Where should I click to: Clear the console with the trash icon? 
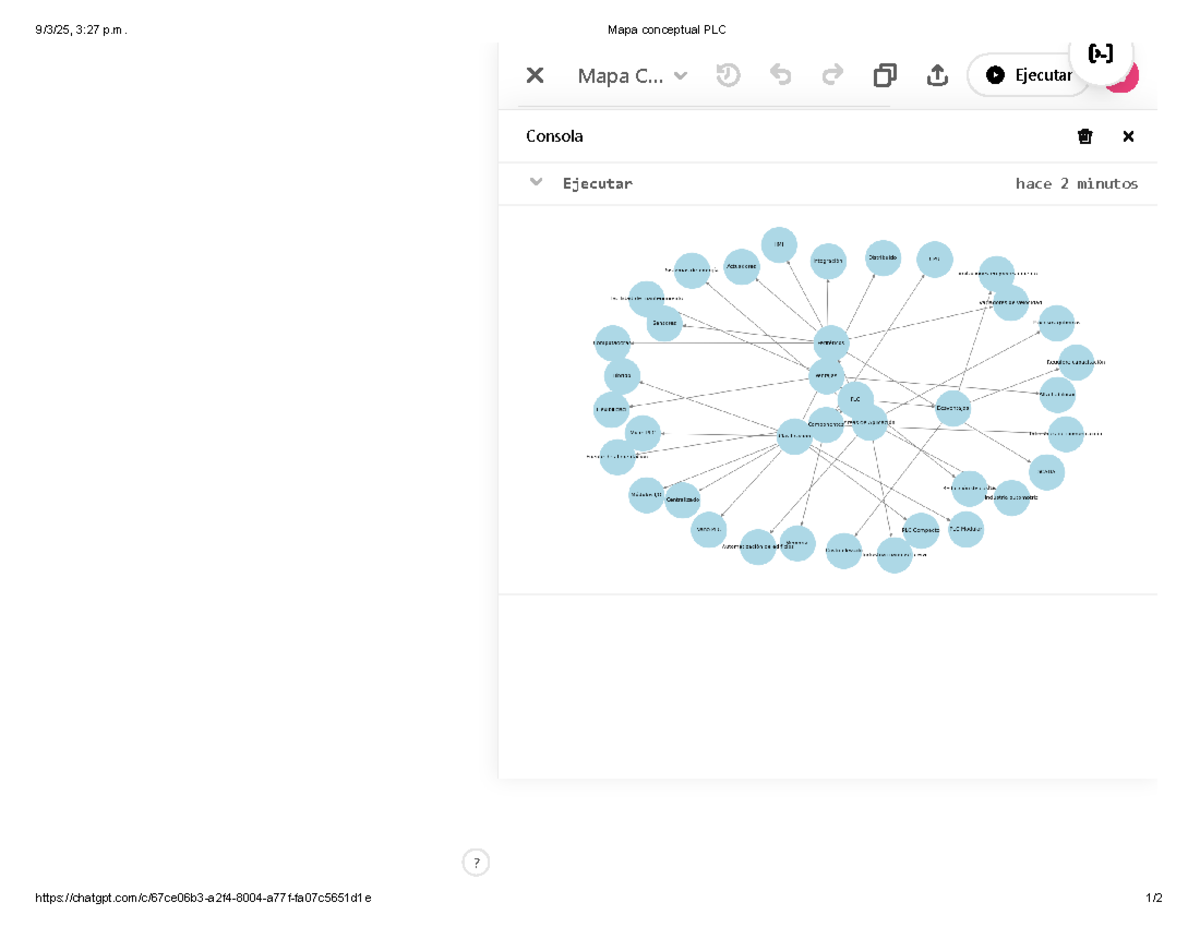pyautogui.click(x=1085, y=136)
